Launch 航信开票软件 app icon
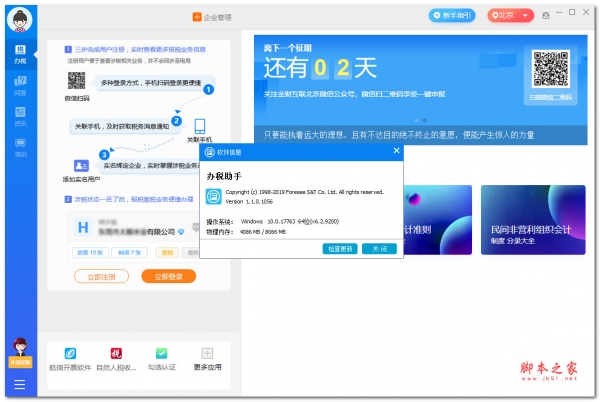 click(70, 353)
